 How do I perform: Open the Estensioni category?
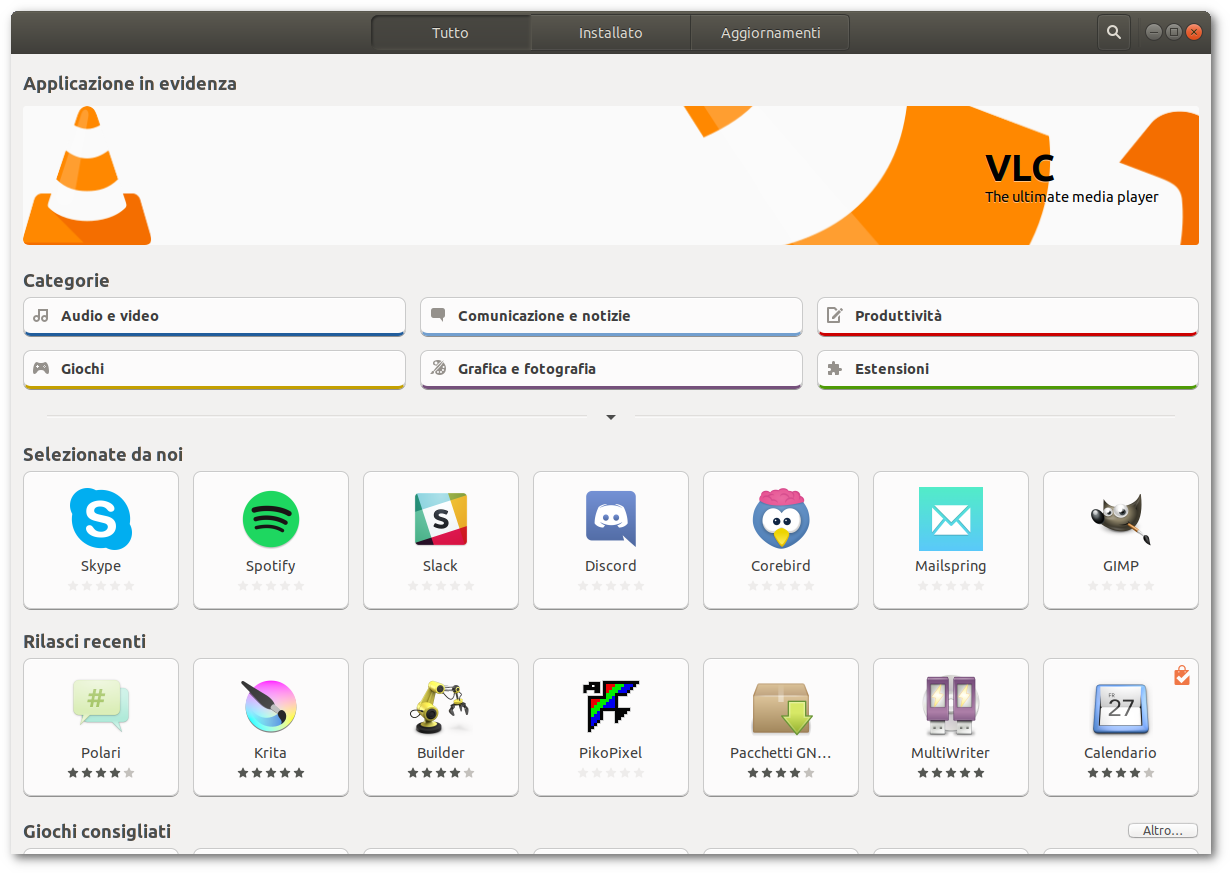[x=1007, y=369]
